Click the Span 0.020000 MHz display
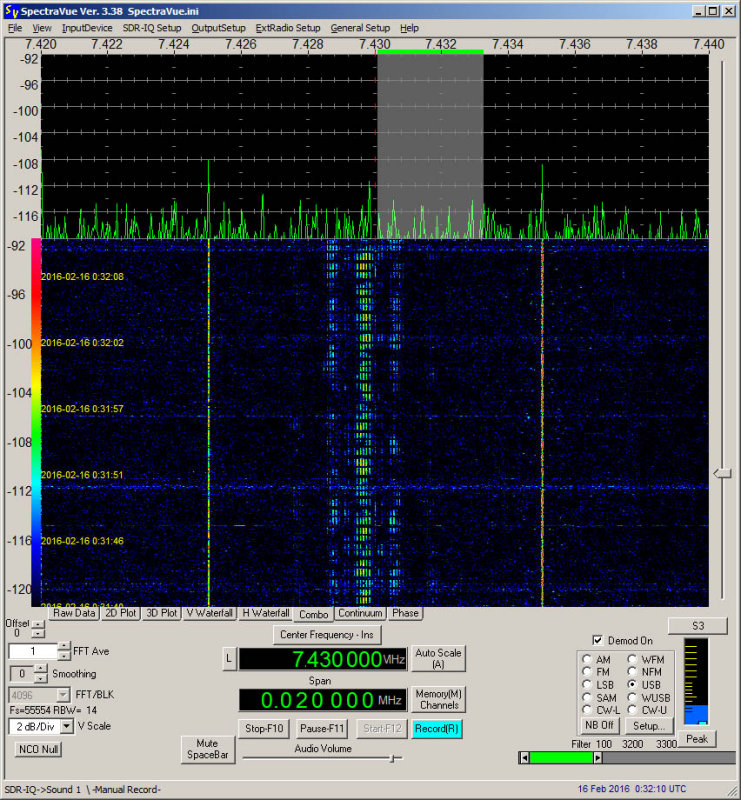The image size is (741, 800). pyautogui.click(x=323, y=699)
